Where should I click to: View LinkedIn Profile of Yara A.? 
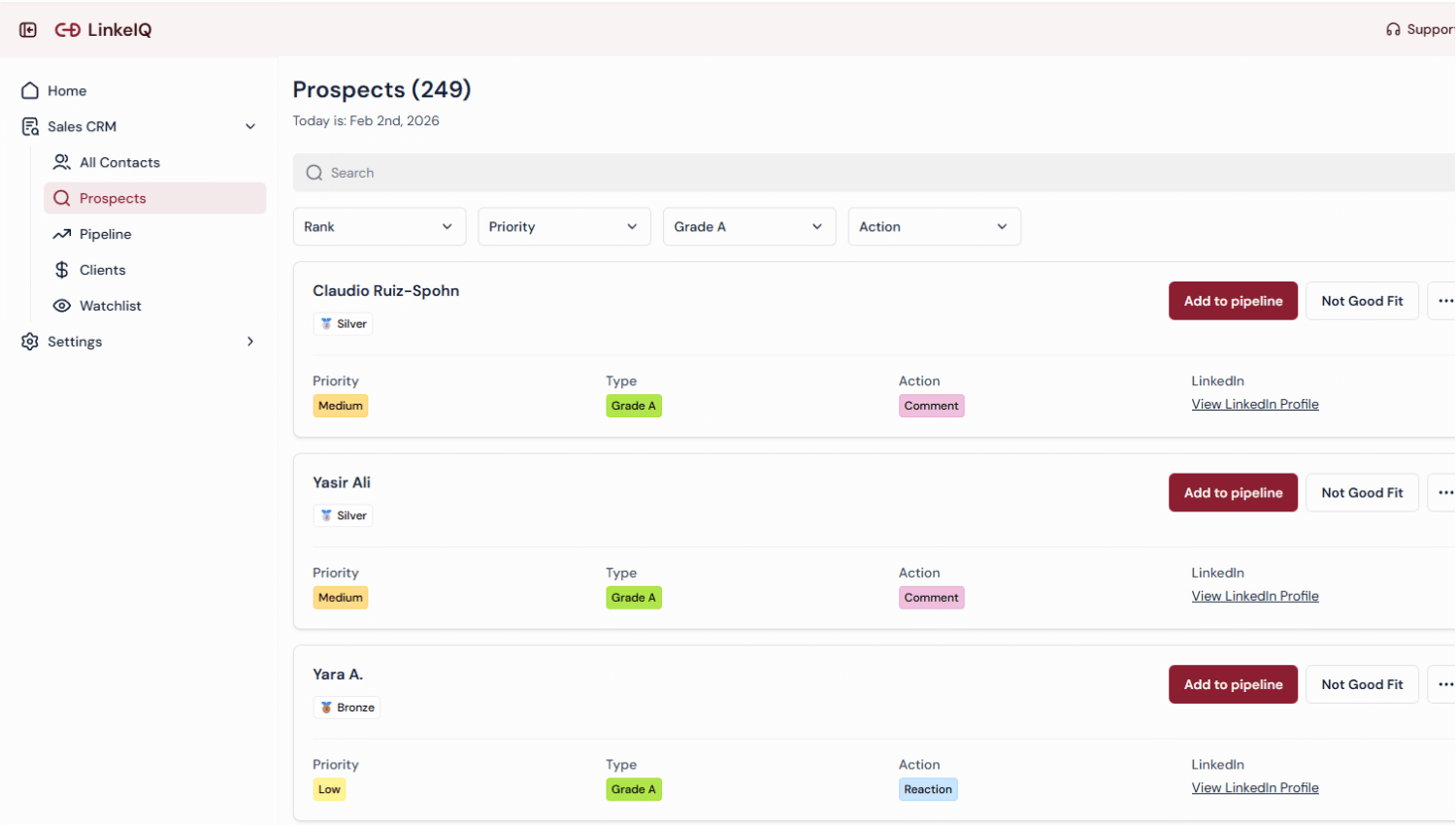(x=1254, y=788)
